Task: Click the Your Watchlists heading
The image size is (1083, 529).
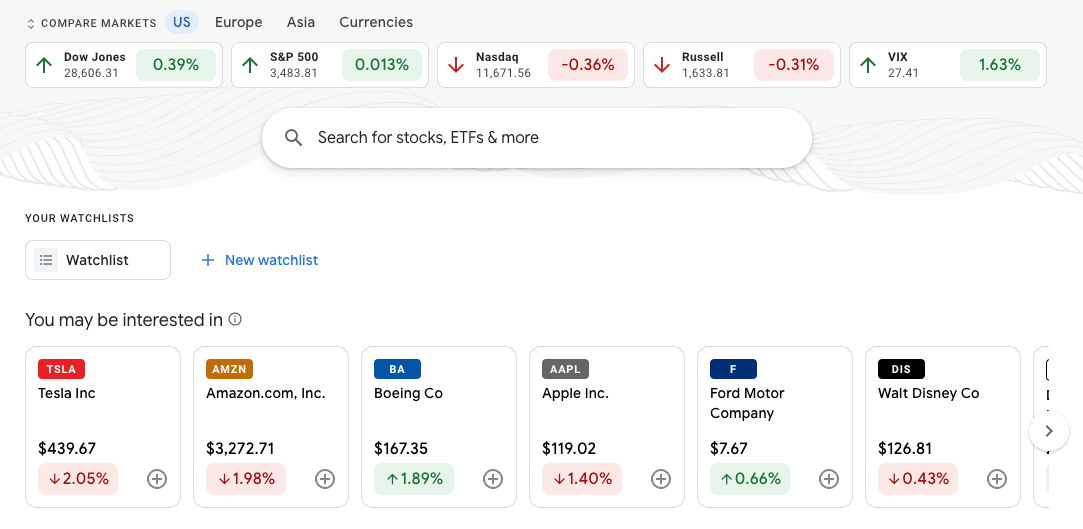Action: pyautogui.click(x=79, y=218)
